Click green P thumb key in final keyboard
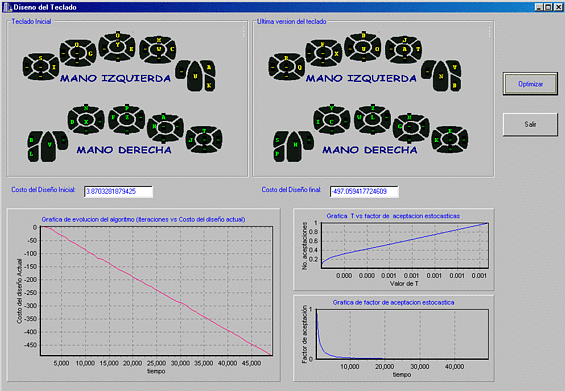This screenshot has width=565, height=391. (x=278, y=154)
